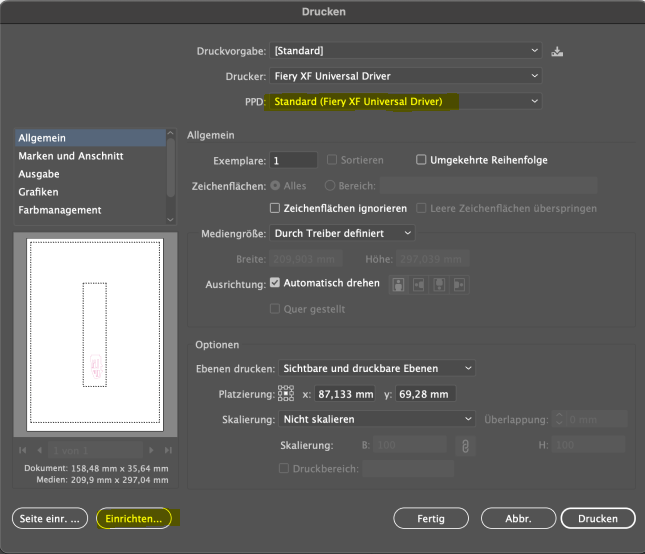Open the Ebenen drucken dropdown

tap(377, 368)
